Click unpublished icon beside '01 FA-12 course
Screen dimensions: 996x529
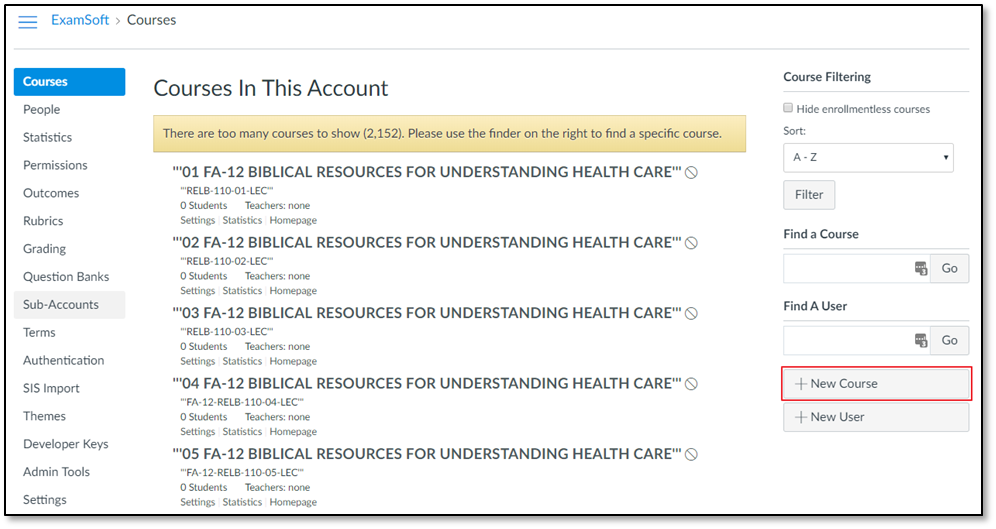[x=691, y=173]
